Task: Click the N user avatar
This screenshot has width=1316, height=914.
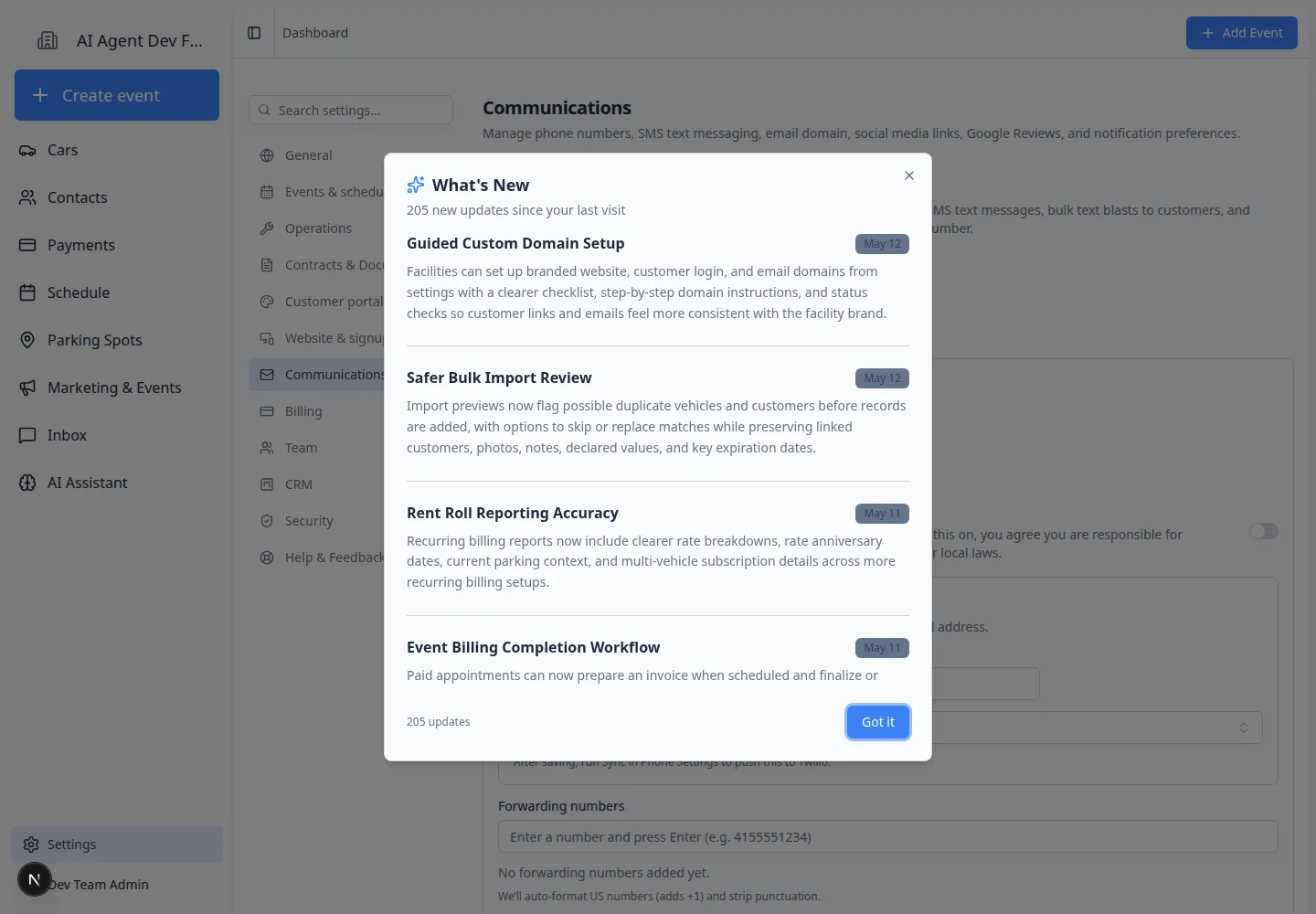Action: (x=35, y=880)
